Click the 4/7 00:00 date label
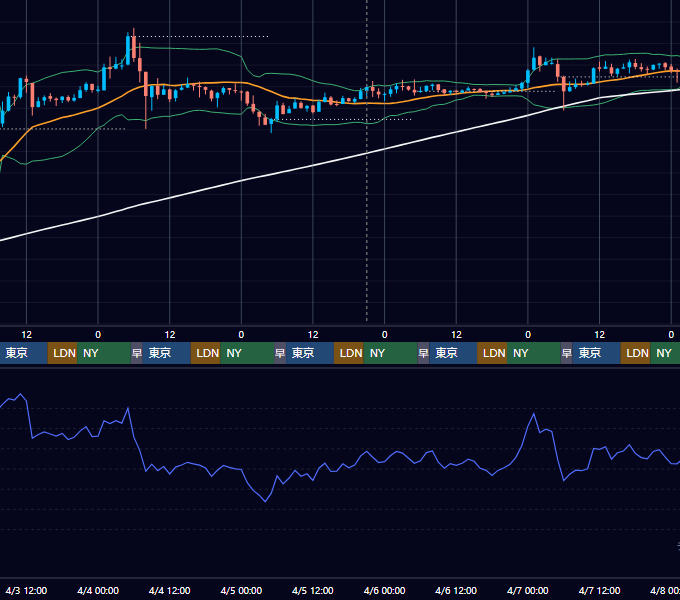The height and width of the screenshot is (600, 680). 528,590
